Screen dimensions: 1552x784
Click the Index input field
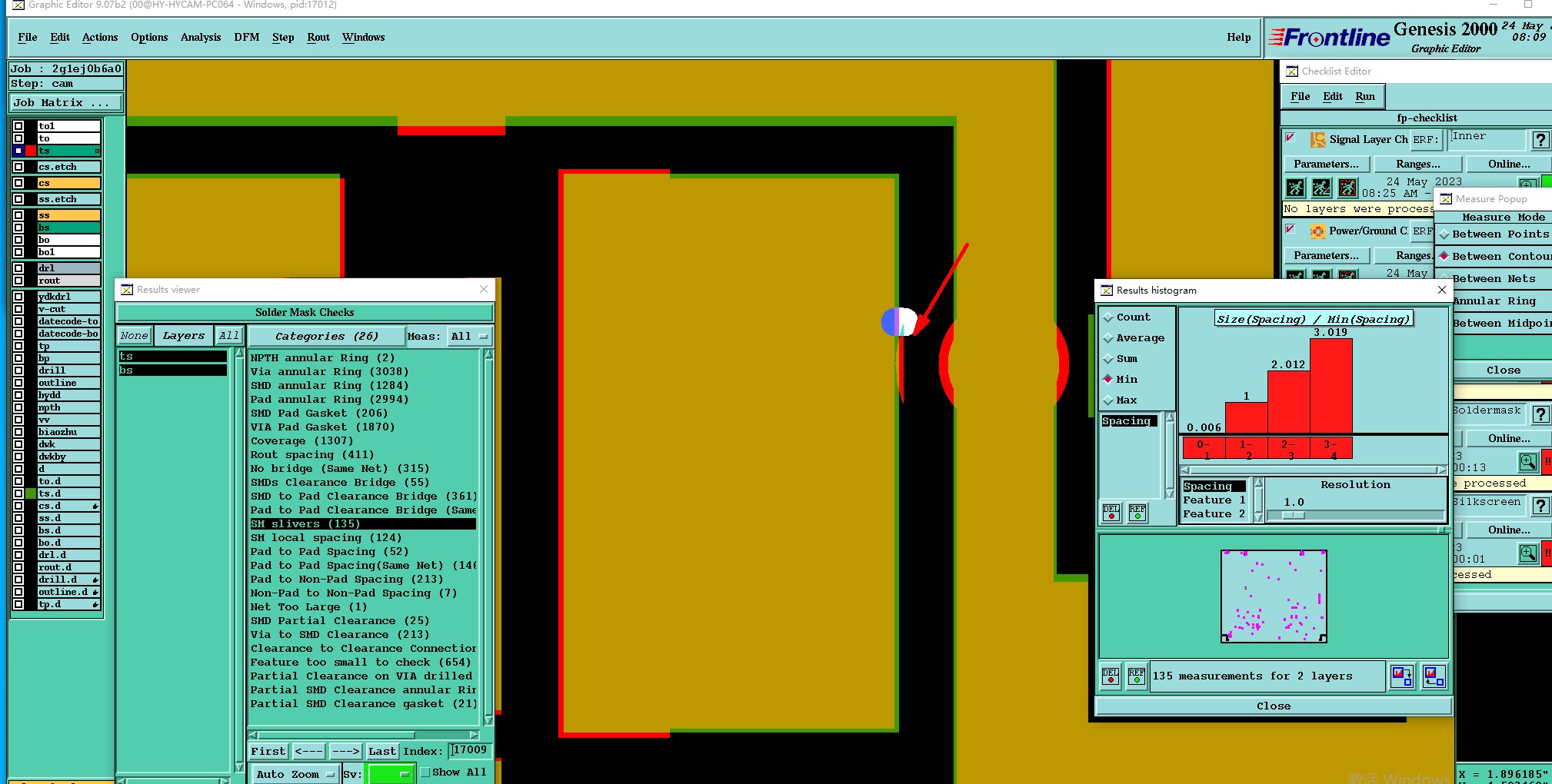coord(471,750)
